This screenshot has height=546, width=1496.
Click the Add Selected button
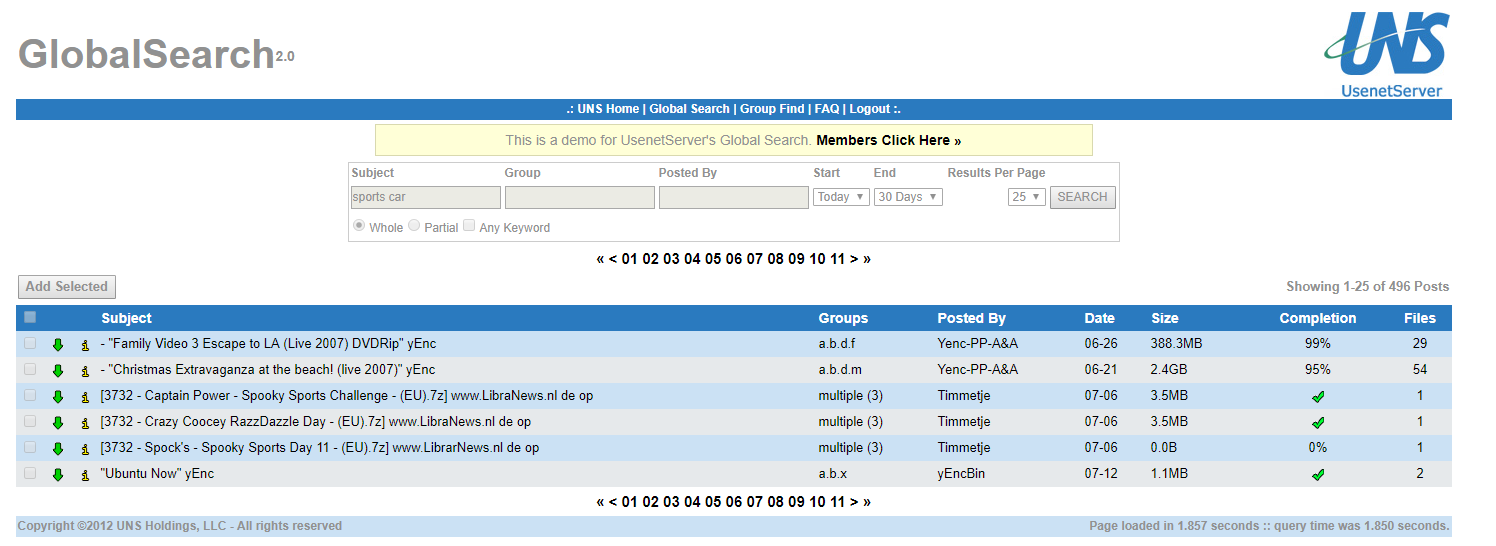67,287
